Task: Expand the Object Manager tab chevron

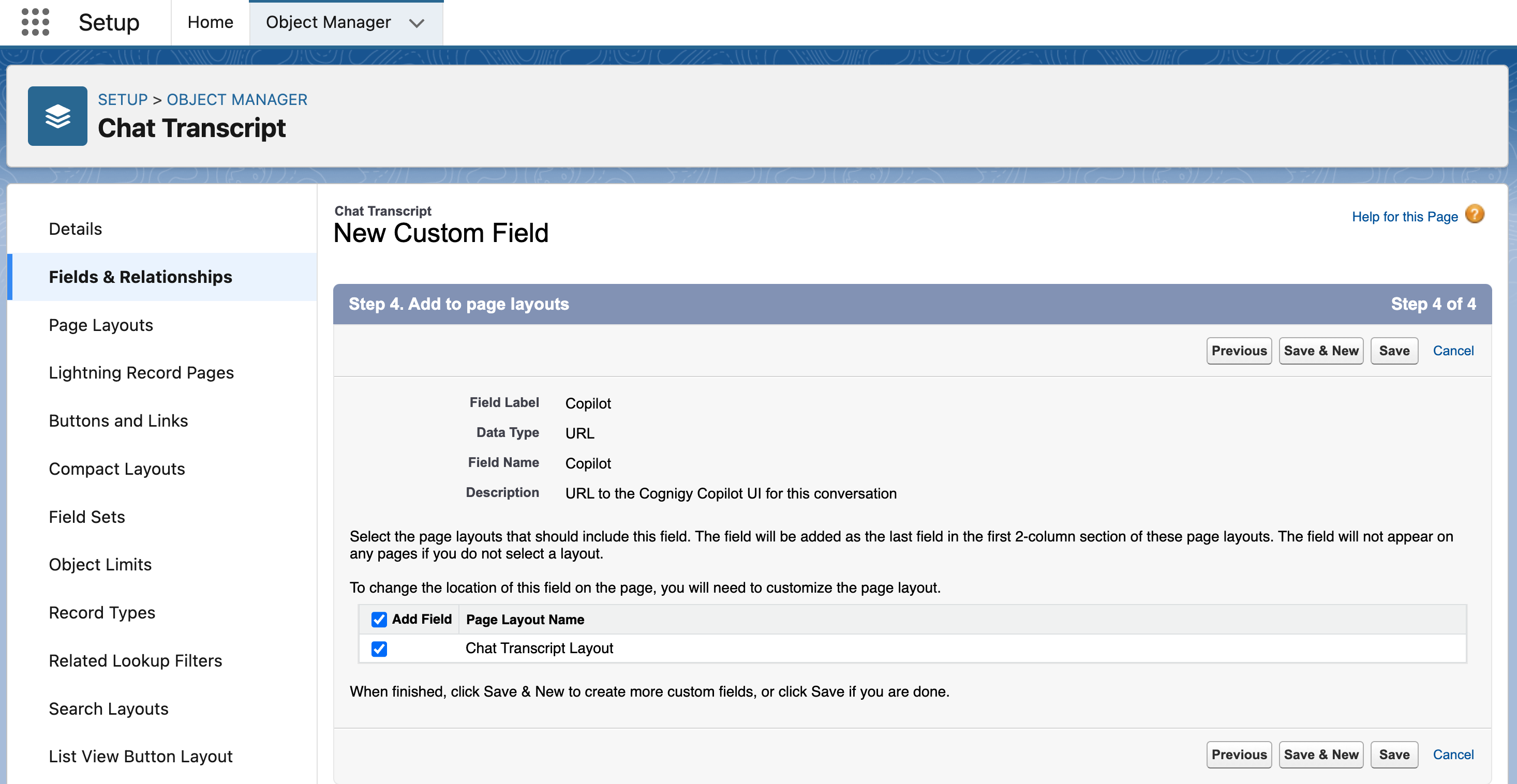Action: pos(417,24)
